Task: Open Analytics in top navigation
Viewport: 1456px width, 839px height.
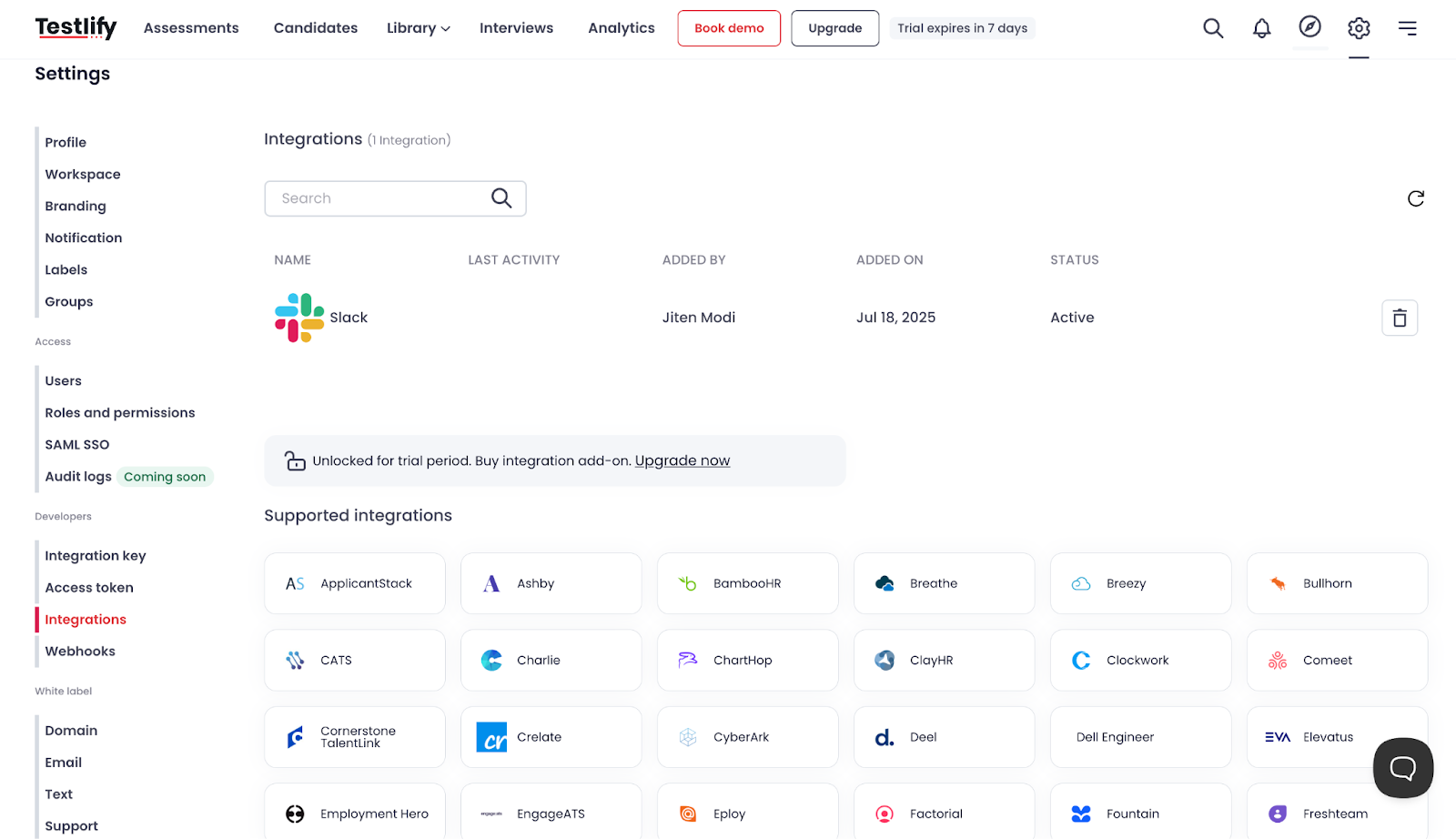Action: tap(622, 28)
